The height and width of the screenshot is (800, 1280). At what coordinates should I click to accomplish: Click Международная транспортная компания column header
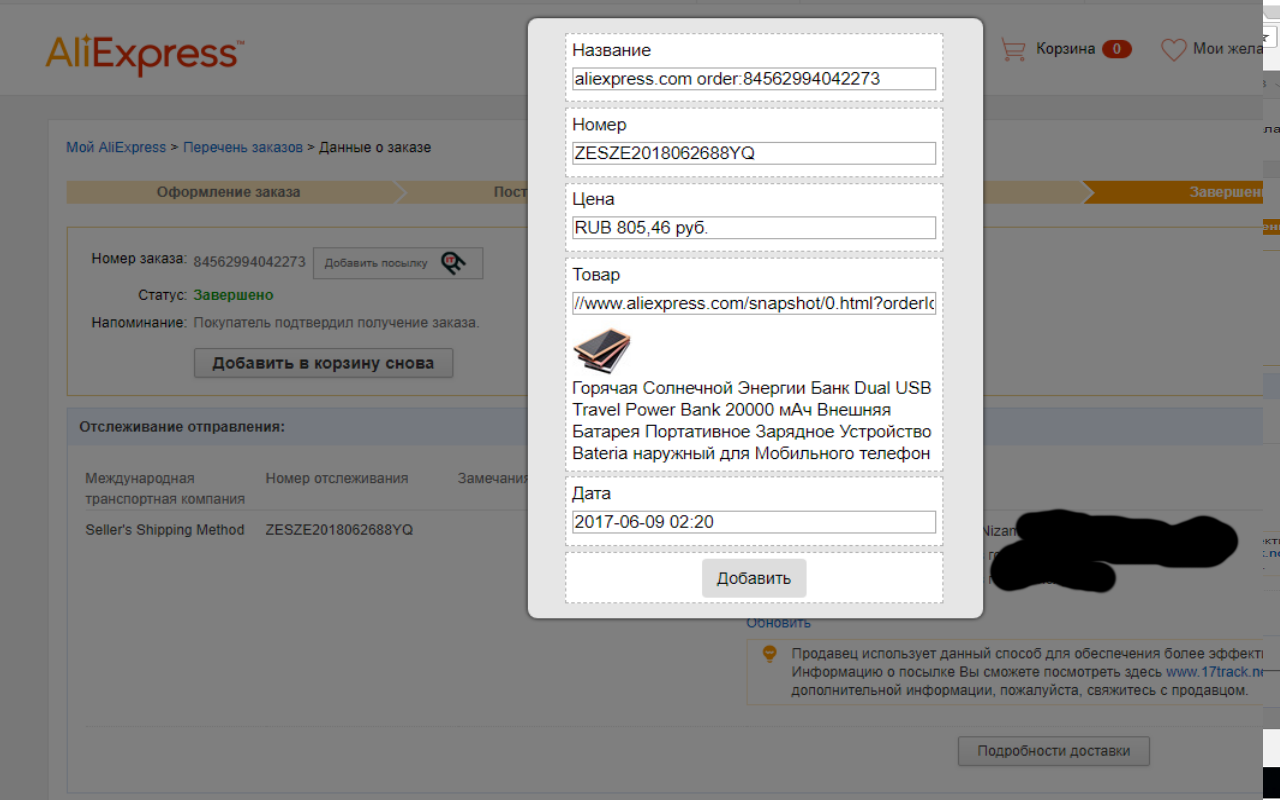tap(165, 488)
